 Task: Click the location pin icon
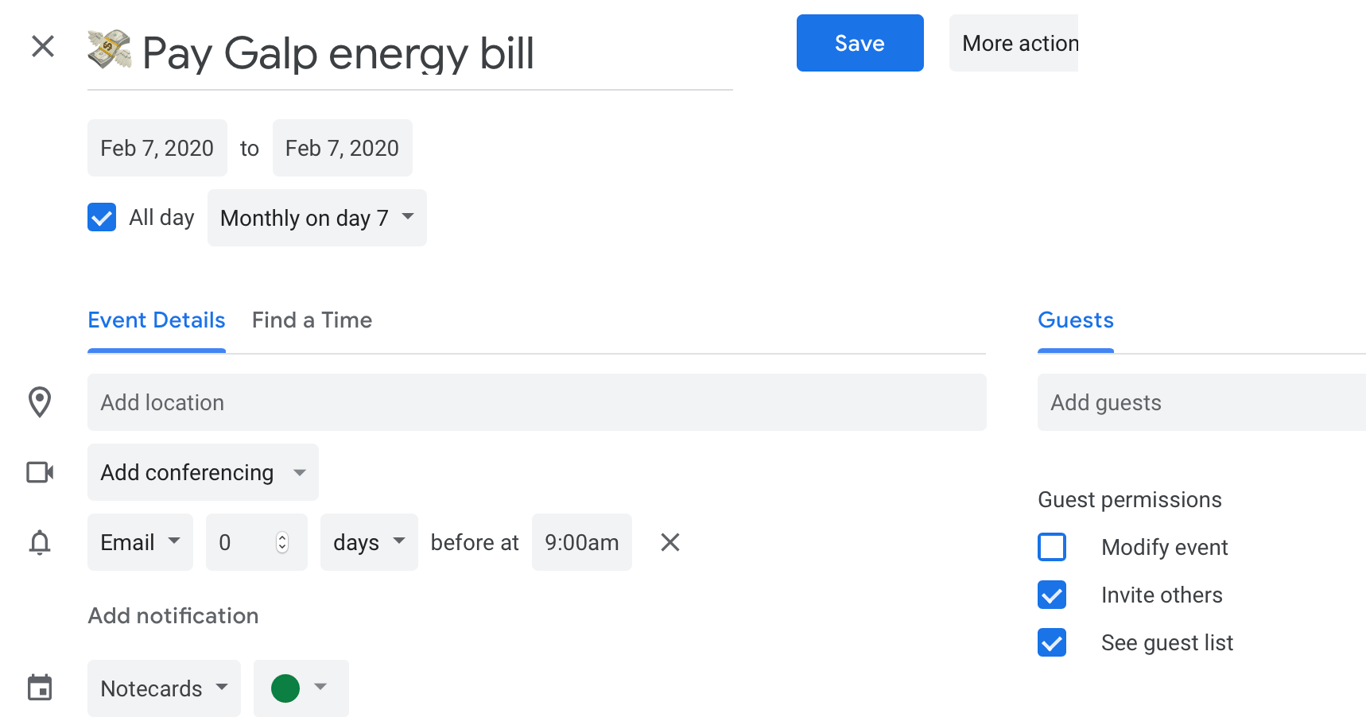[40, 402]
